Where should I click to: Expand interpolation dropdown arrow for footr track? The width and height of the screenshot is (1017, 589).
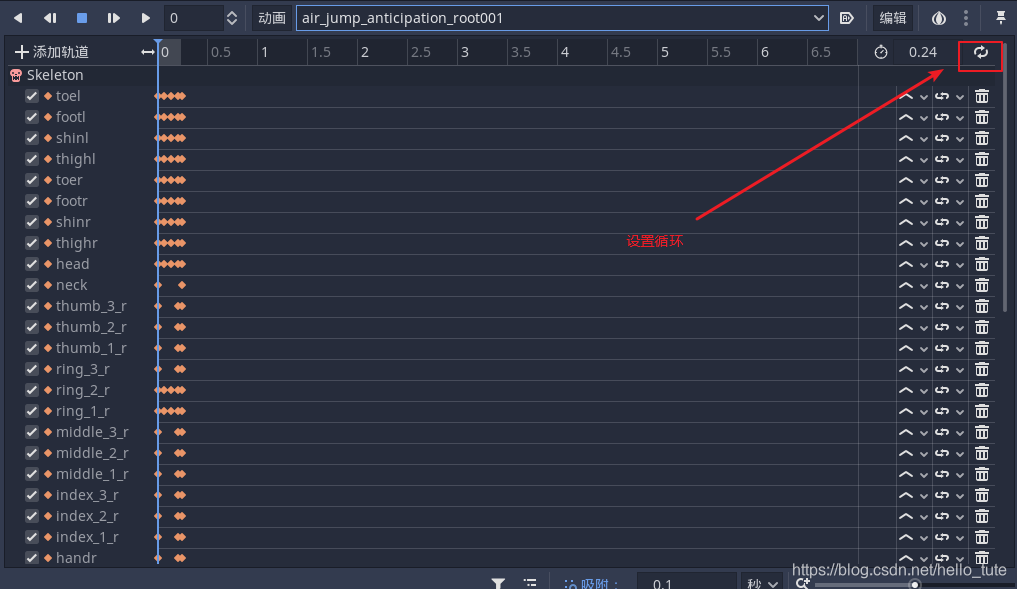point(924,202)
